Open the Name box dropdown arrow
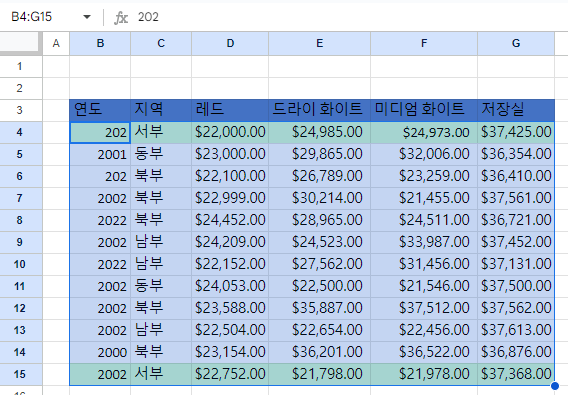568x395 pixels. 87,17
